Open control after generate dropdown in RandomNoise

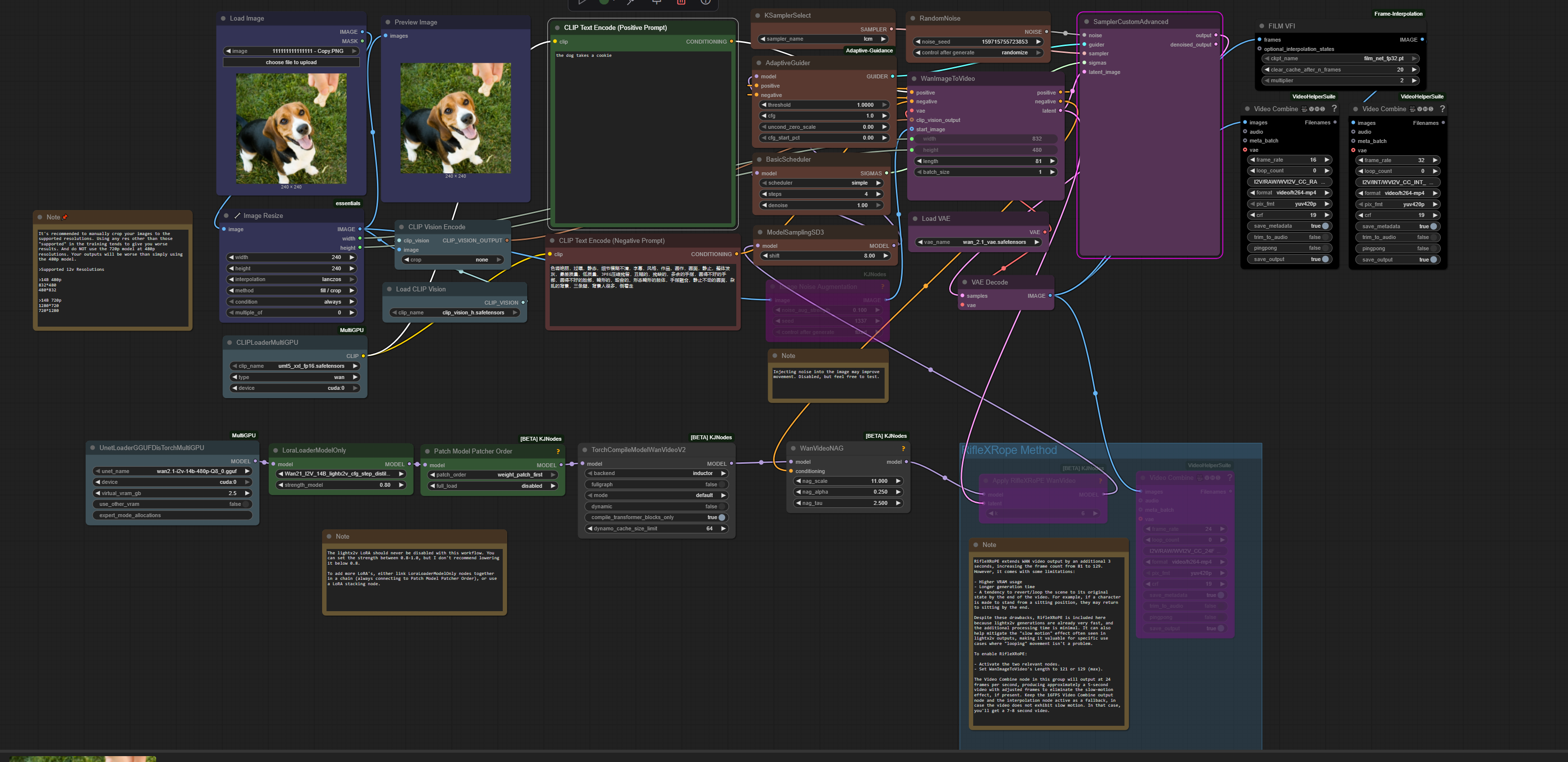pyautogui.click(x=978, y=53)
